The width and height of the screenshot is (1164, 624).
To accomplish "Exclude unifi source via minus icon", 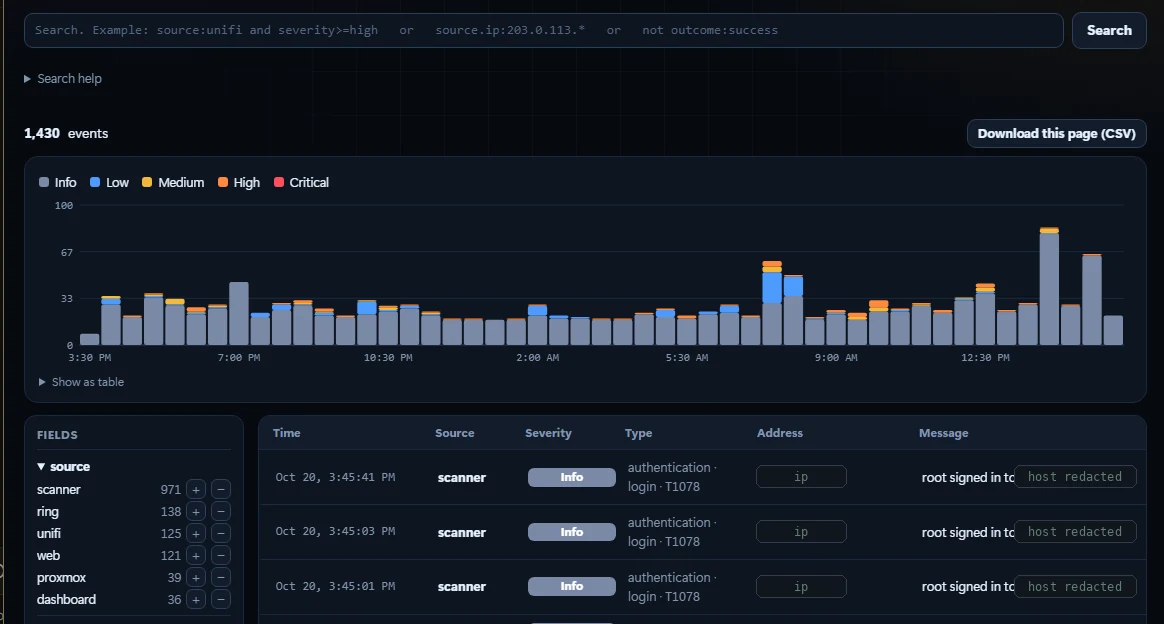I will click(x=220, y=533).
